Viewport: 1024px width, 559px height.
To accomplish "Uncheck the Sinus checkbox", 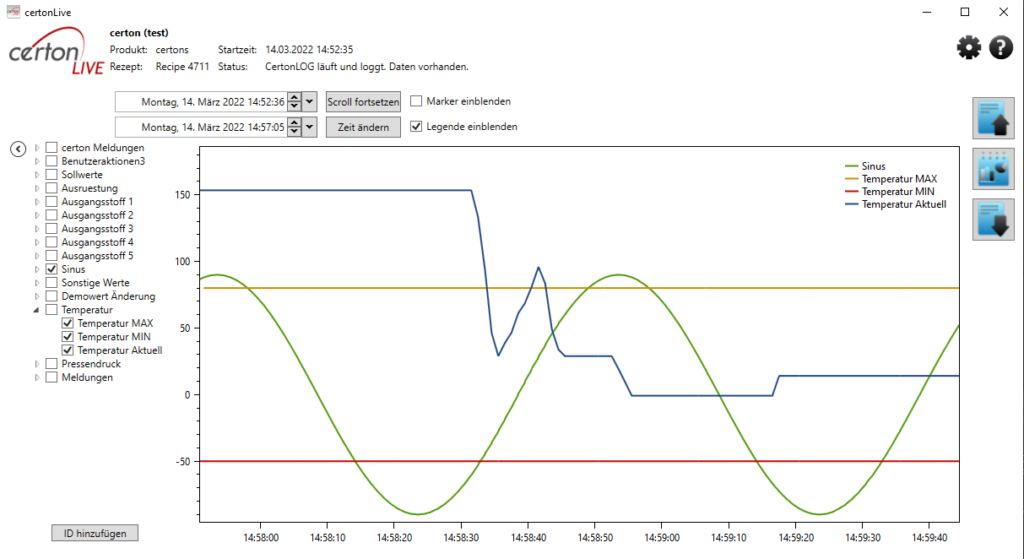I will [x=52, y=269].
